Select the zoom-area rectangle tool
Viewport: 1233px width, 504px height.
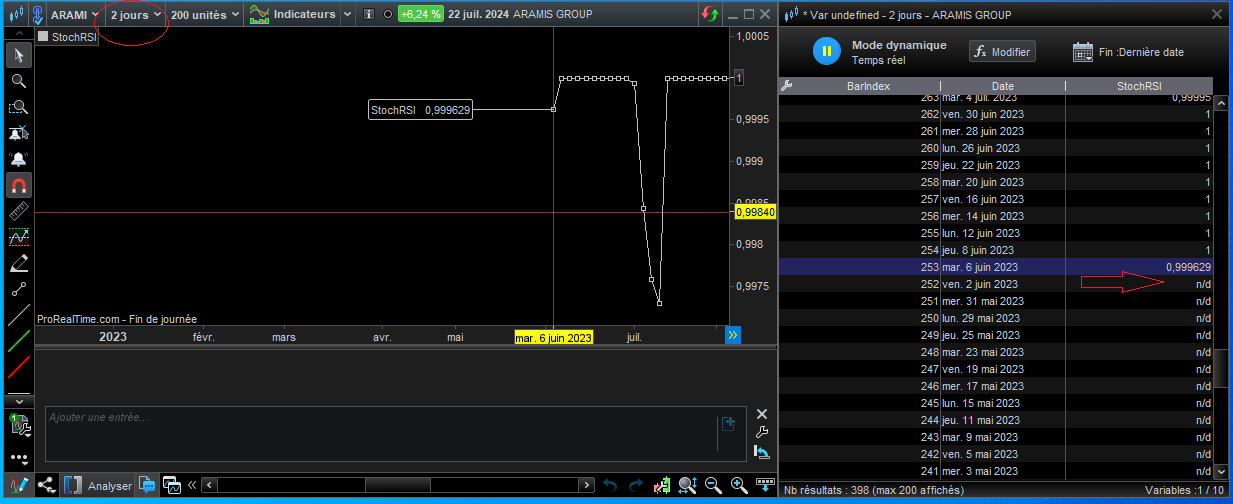pos(18,107)
